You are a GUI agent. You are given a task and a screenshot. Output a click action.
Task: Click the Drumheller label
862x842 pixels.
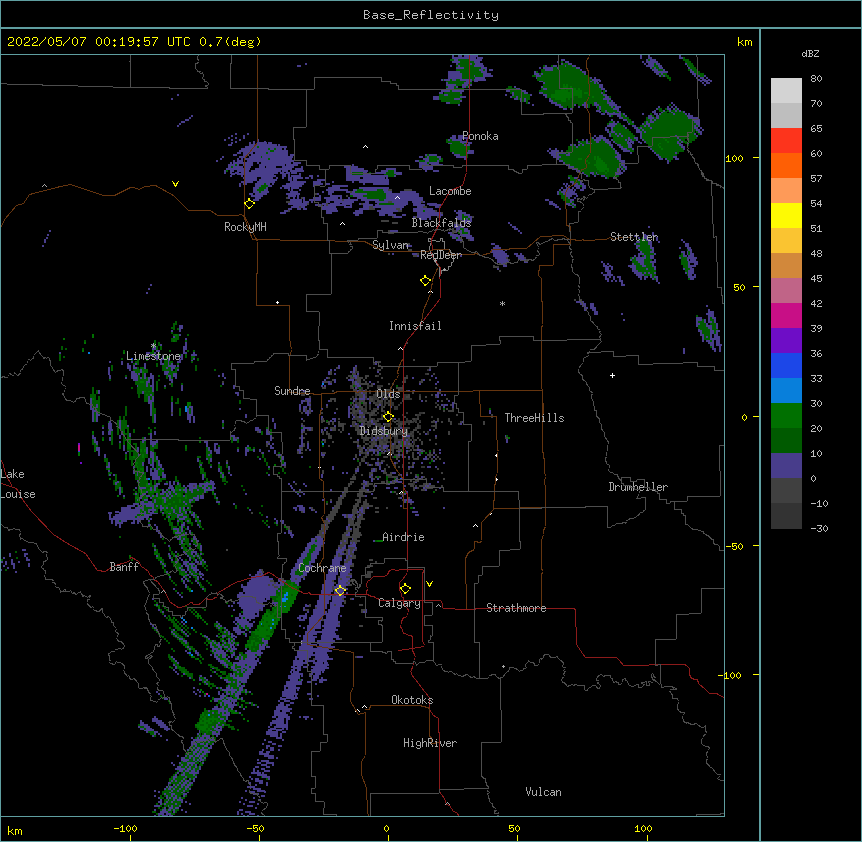point(638,487)
